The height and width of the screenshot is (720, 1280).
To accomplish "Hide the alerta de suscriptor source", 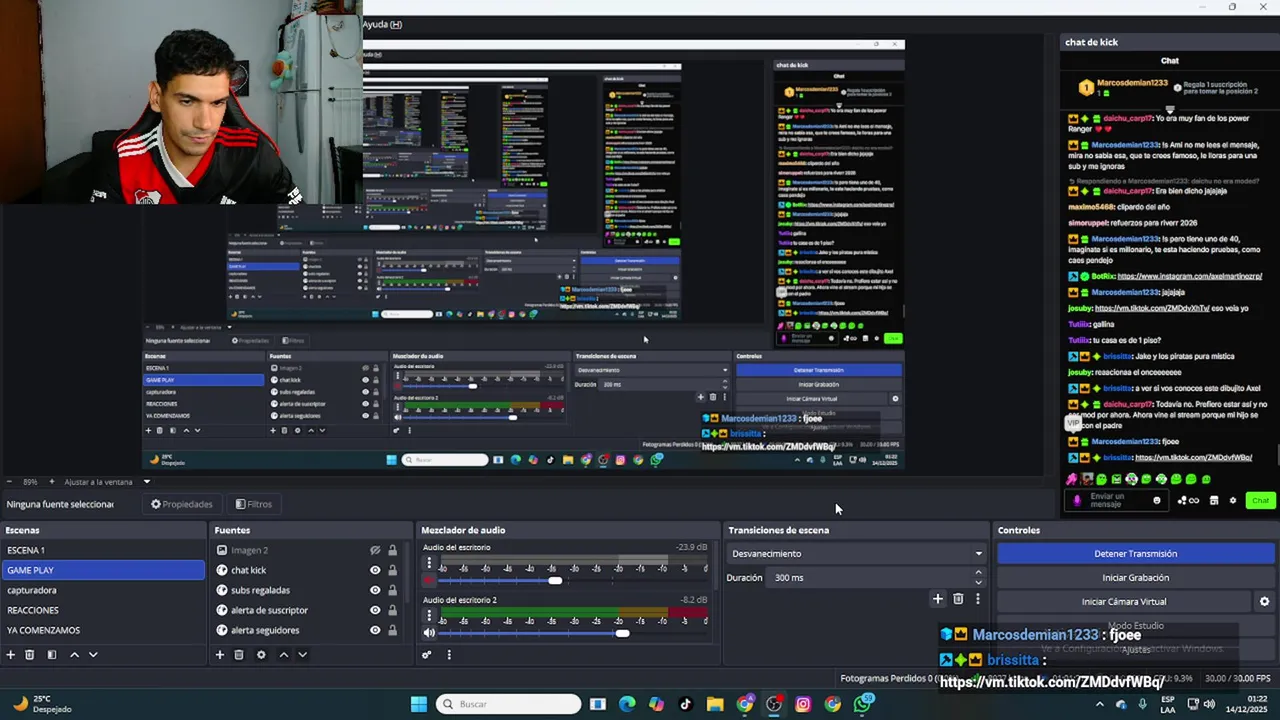I will coord(375,610).
